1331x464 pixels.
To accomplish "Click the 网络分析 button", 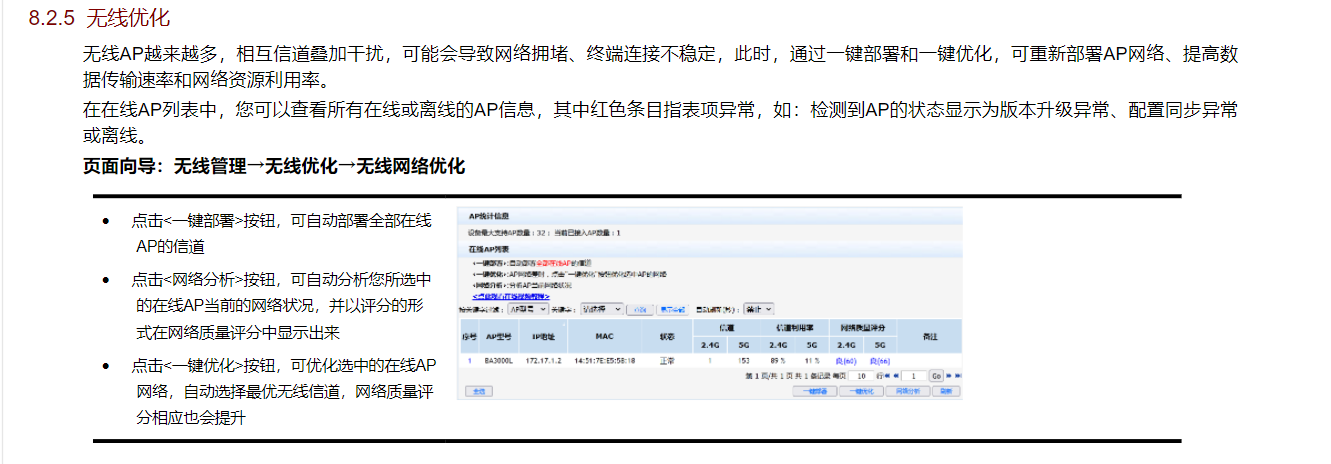I will [908, 391].
